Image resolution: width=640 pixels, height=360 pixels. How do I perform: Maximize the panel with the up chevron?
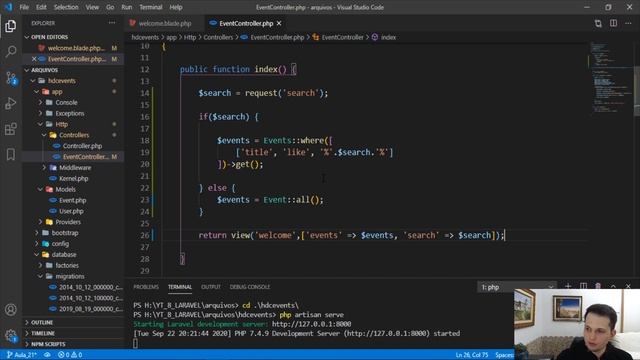pos(613,286)
